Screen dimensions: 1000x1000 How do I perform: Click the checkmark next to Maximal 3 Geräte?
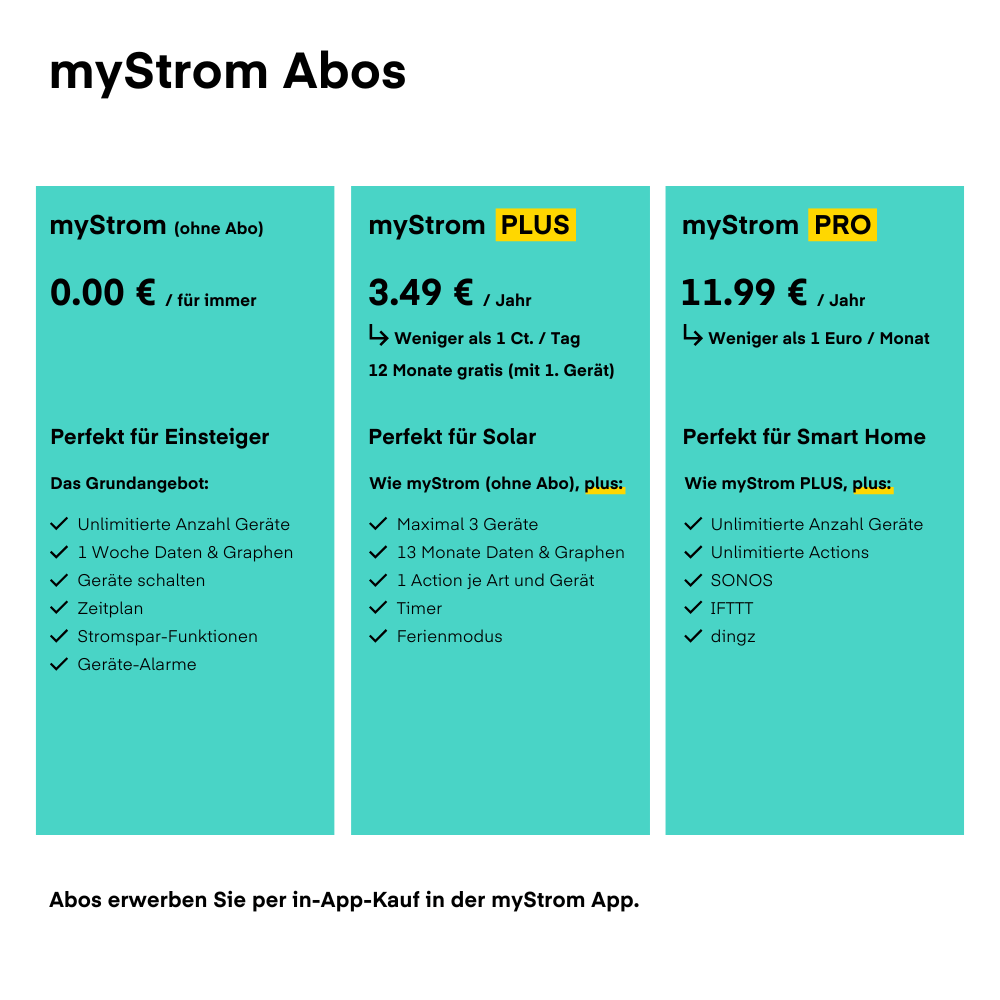[378, 524]
